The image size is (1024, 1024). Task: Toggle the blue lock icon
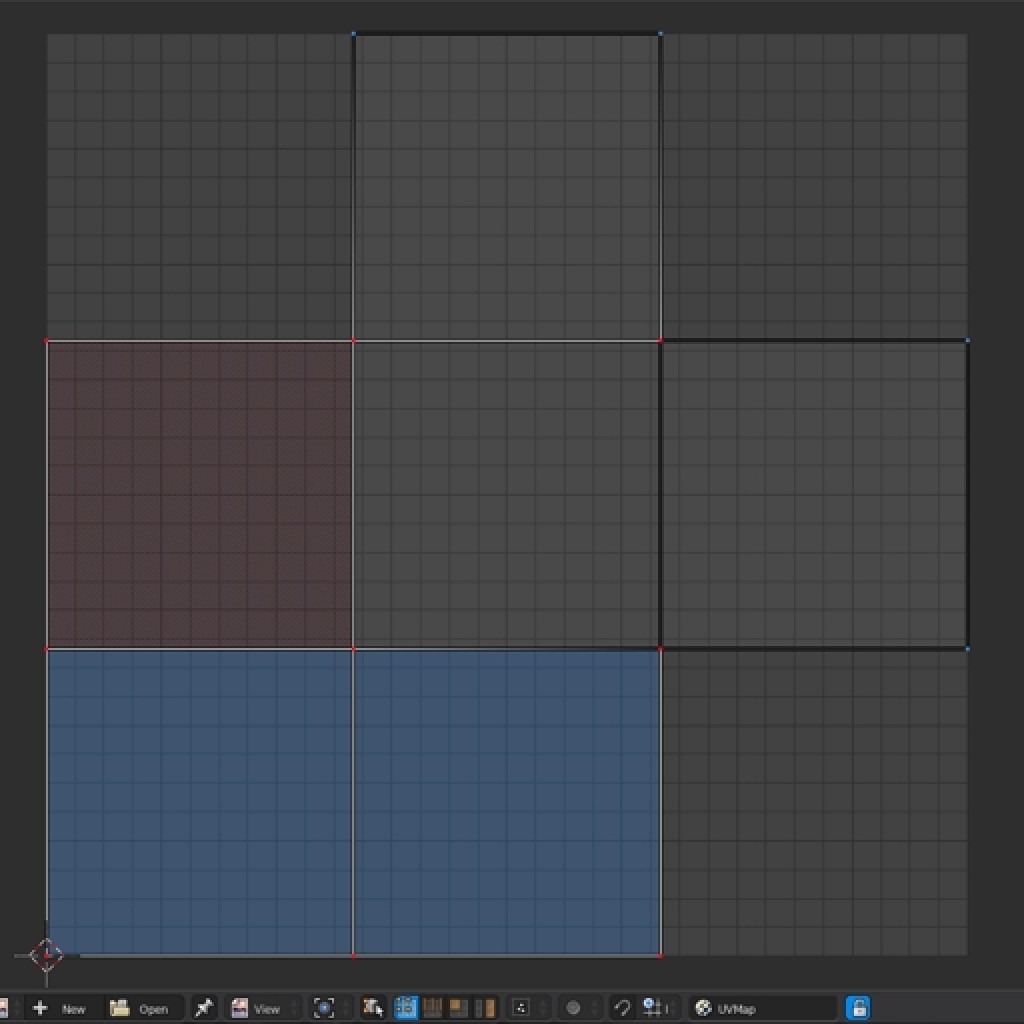858,1008
